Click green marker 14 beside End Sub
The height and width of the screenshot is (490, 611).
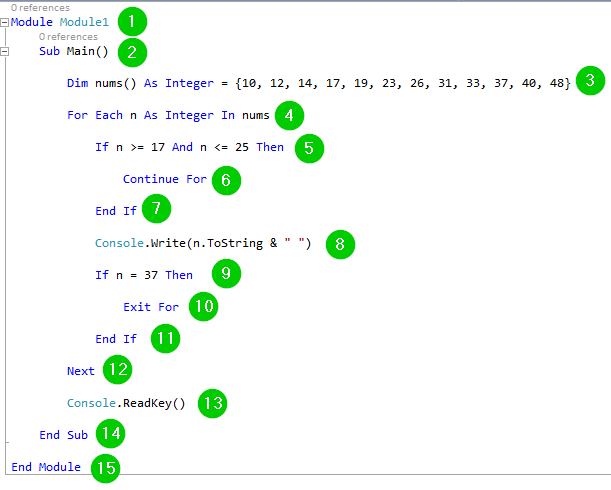(110, 435)
